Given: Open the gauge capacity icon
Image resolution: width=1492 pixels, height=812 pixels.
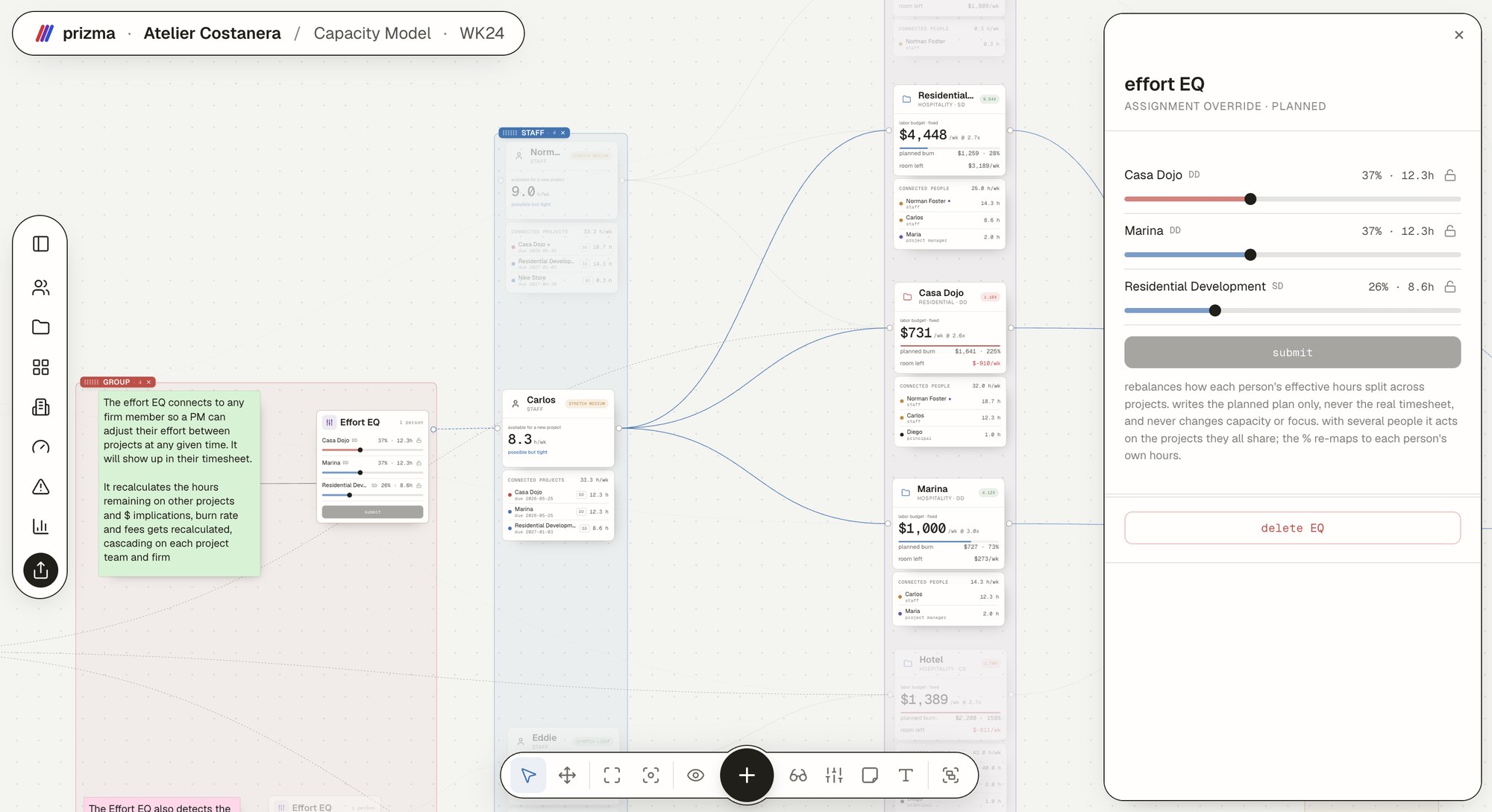Looking at the screenshot, I should (x=41, y=447).
